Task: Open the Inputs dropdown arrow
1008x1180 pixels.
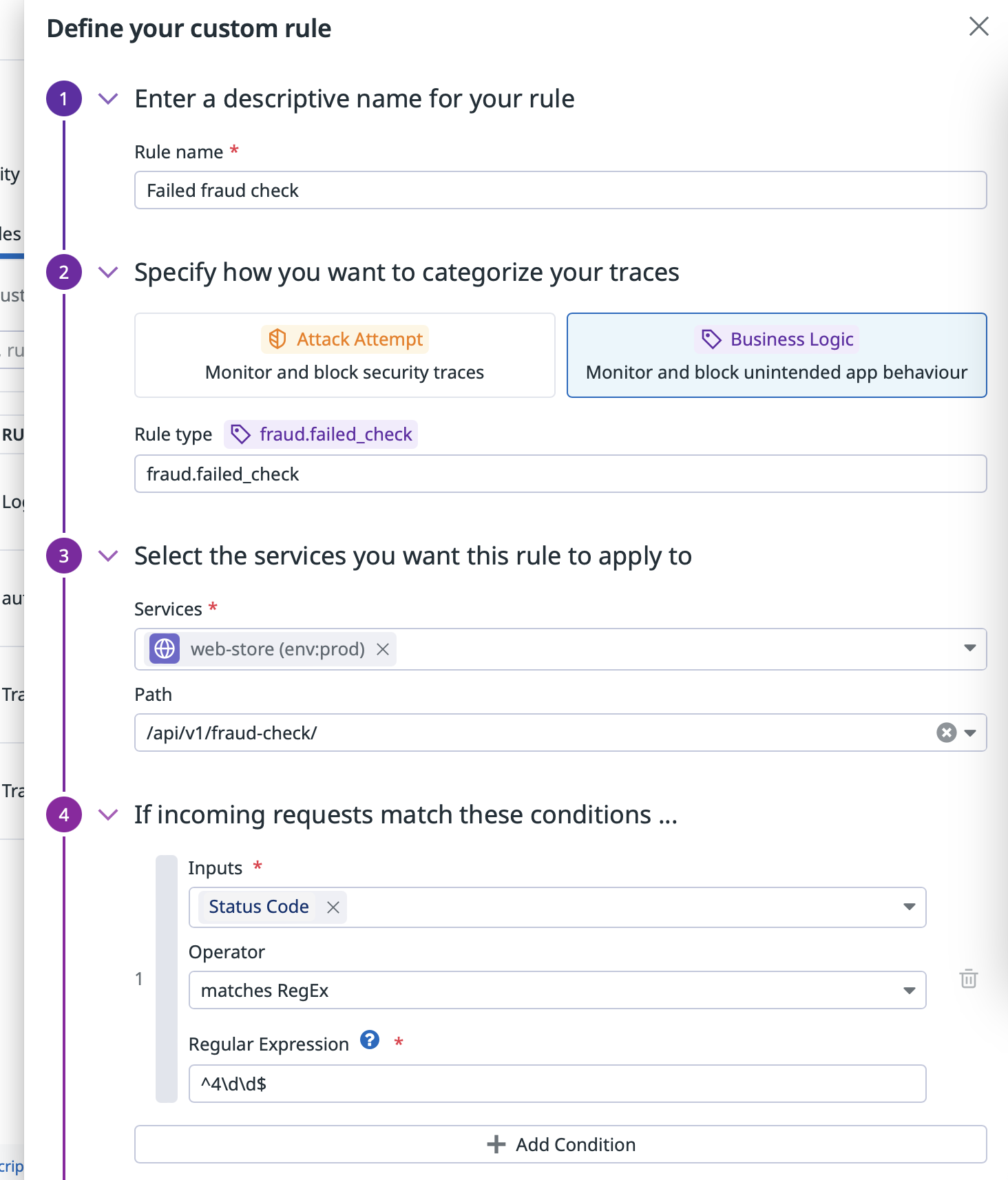Action: [909, 907]
